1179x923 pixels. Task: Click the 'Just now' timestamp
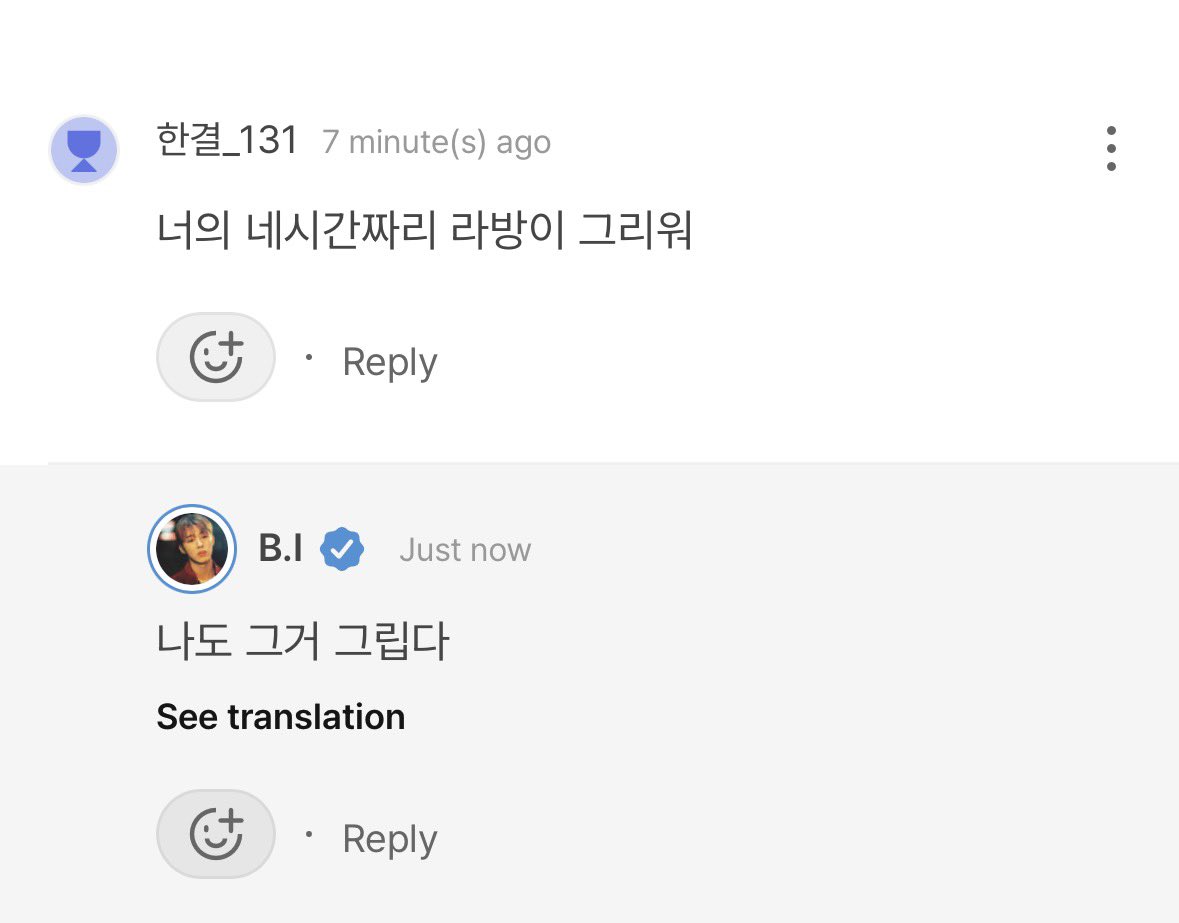tap(465, 549)
